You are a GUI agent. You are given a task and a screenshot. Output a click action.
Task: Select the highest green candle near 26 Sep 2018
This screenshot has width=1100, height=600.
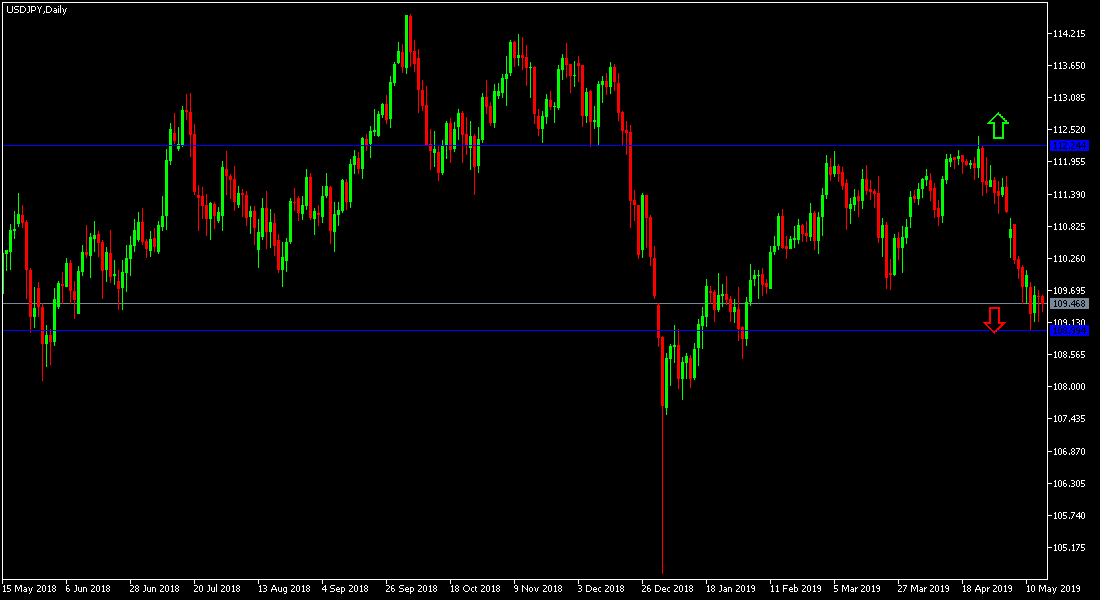point(408,40)
